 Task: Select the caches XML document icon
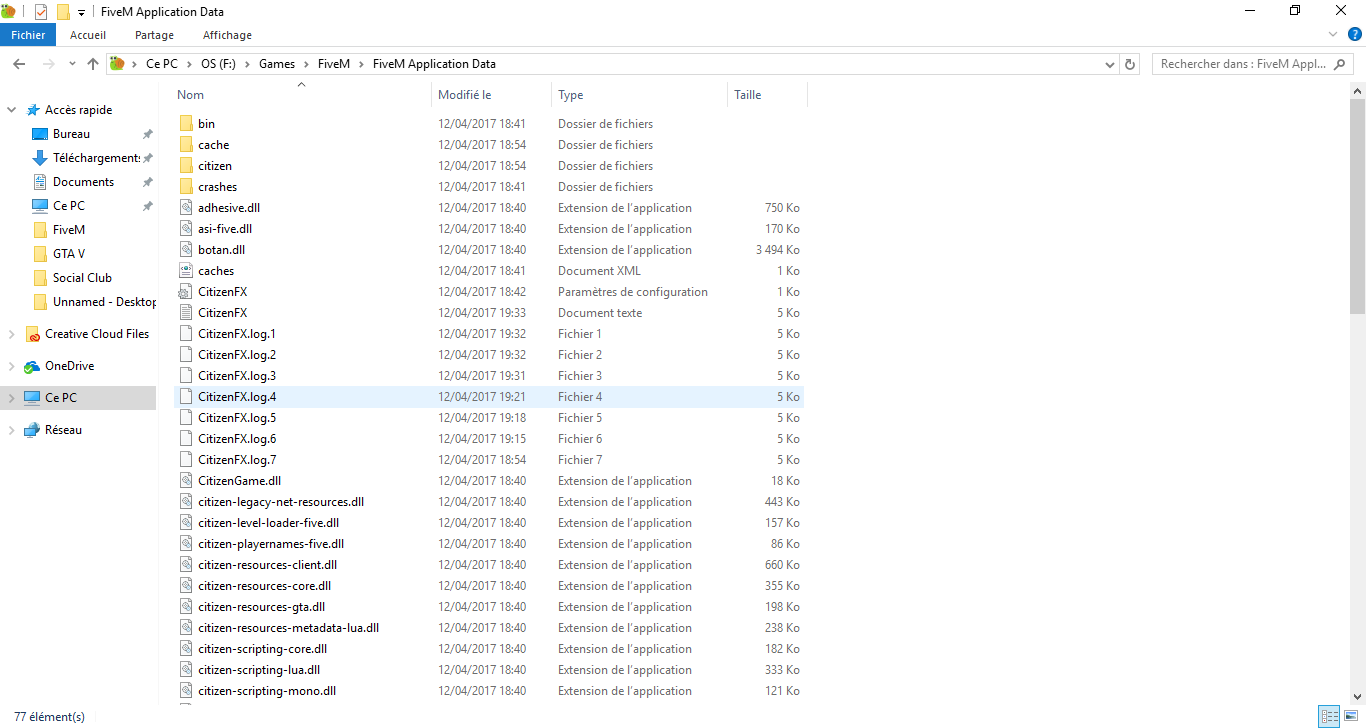coord(186,271)
